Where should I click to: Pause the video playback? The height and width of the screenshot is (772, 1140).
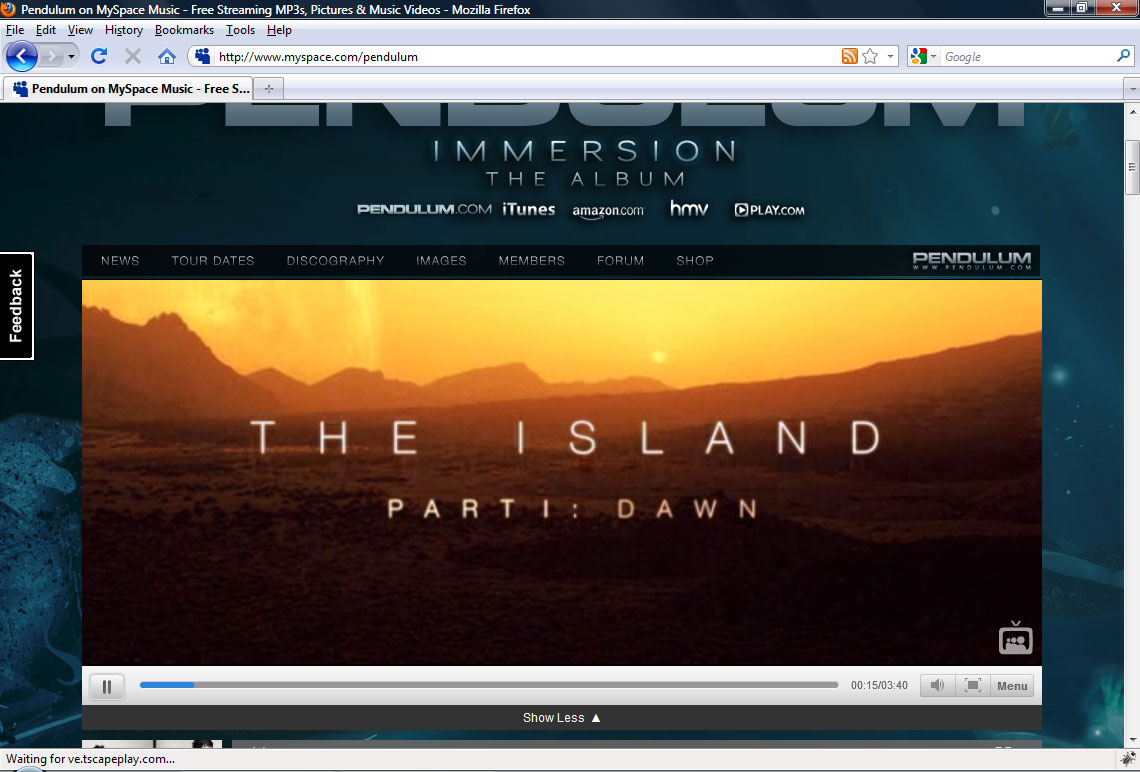(107, 685)
